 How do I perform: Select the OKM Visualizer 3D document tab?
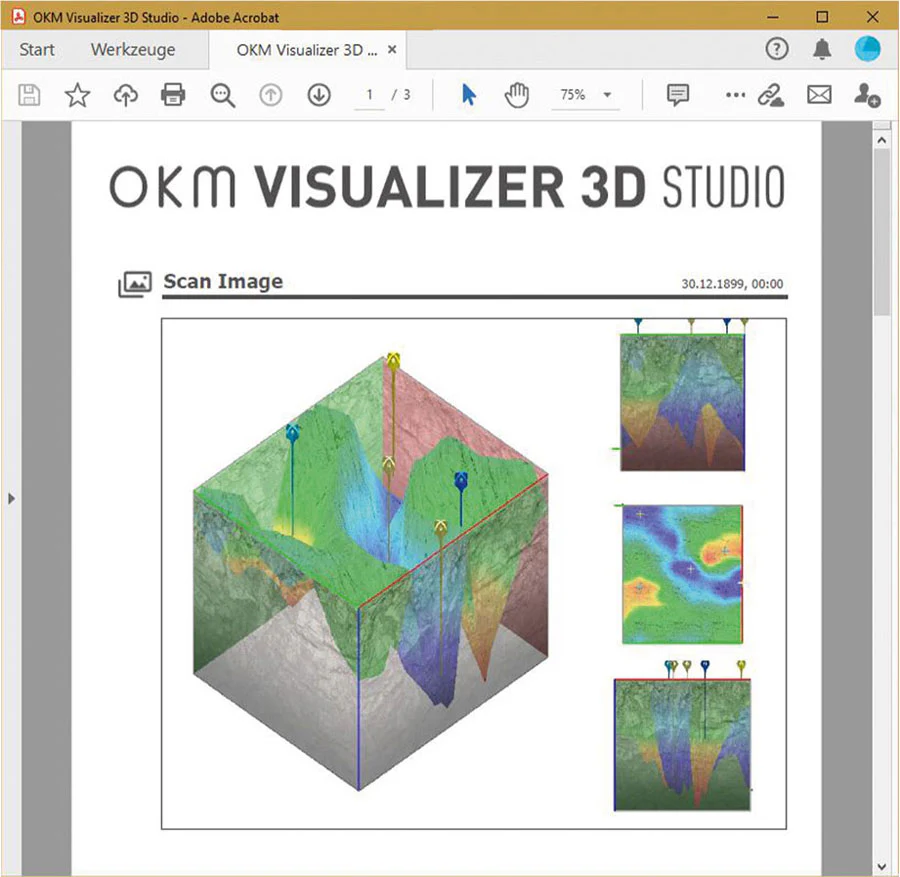click(307, 51)
